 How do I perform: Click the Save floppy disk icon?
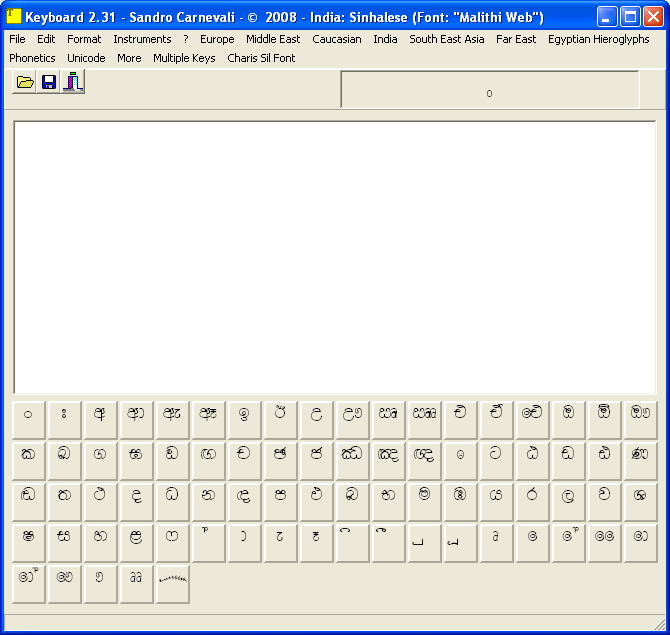49,82
